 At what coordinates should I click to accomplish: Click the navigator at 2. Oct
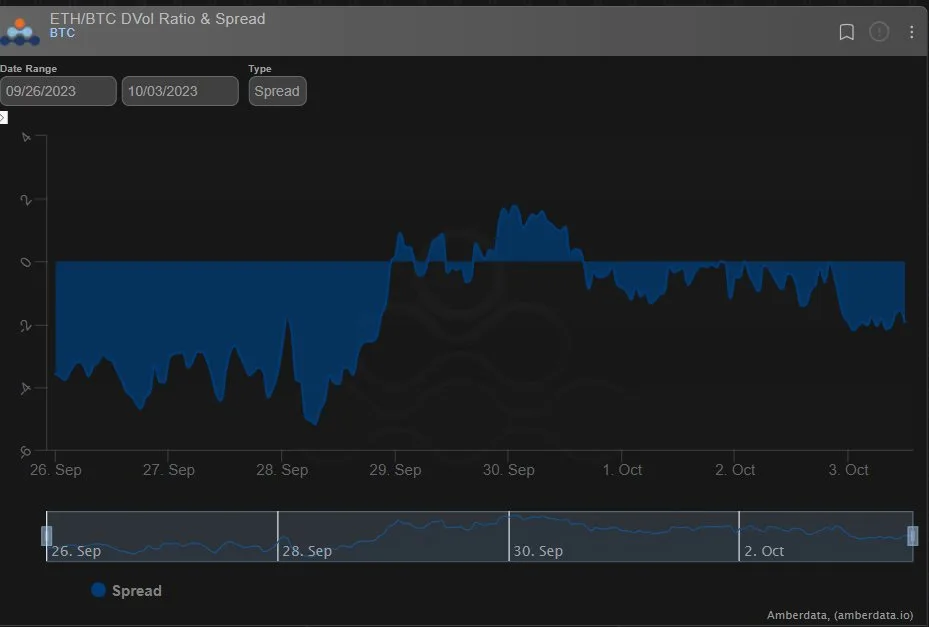pos(764,551)
